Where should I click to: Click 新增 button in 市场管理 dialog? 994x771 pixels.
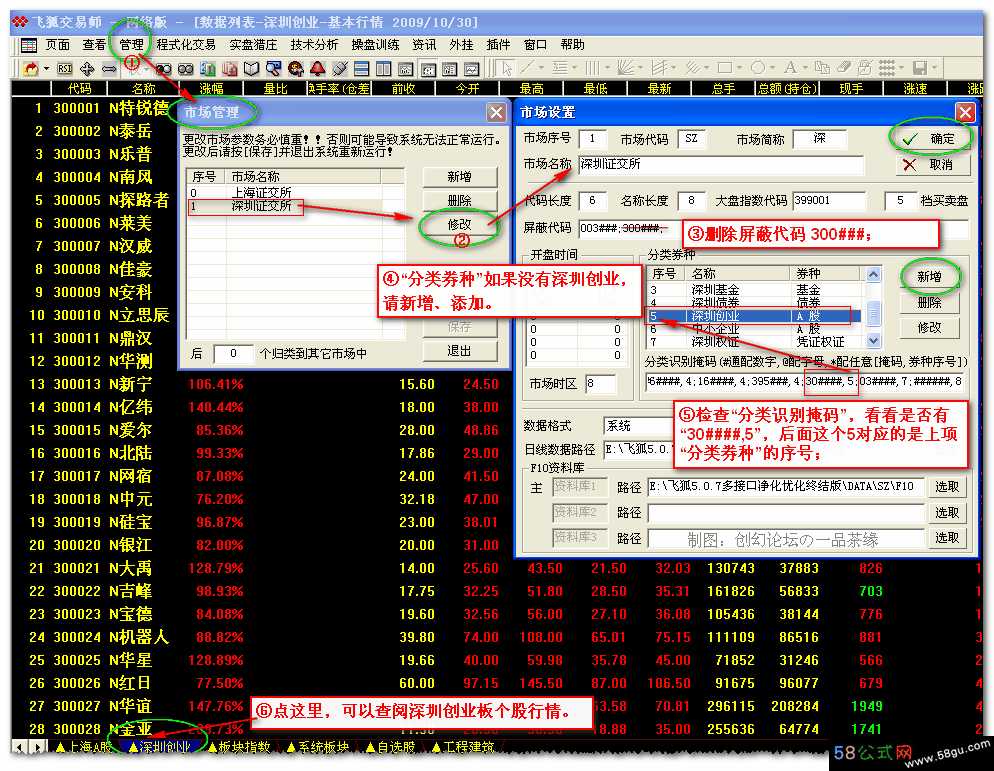(460, 177)
